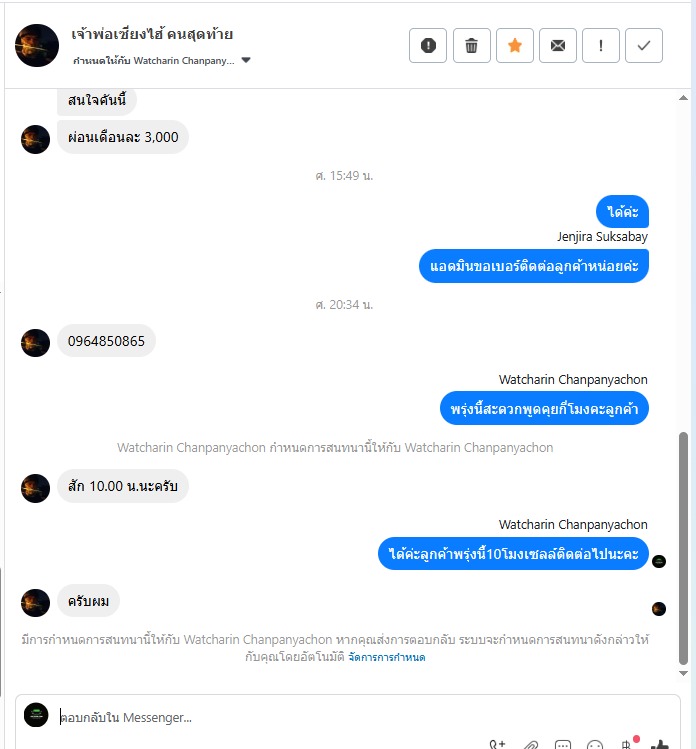Toggle the exclamation mark priority button
This screenshot has width=696, height=749.
click(600, 45)
